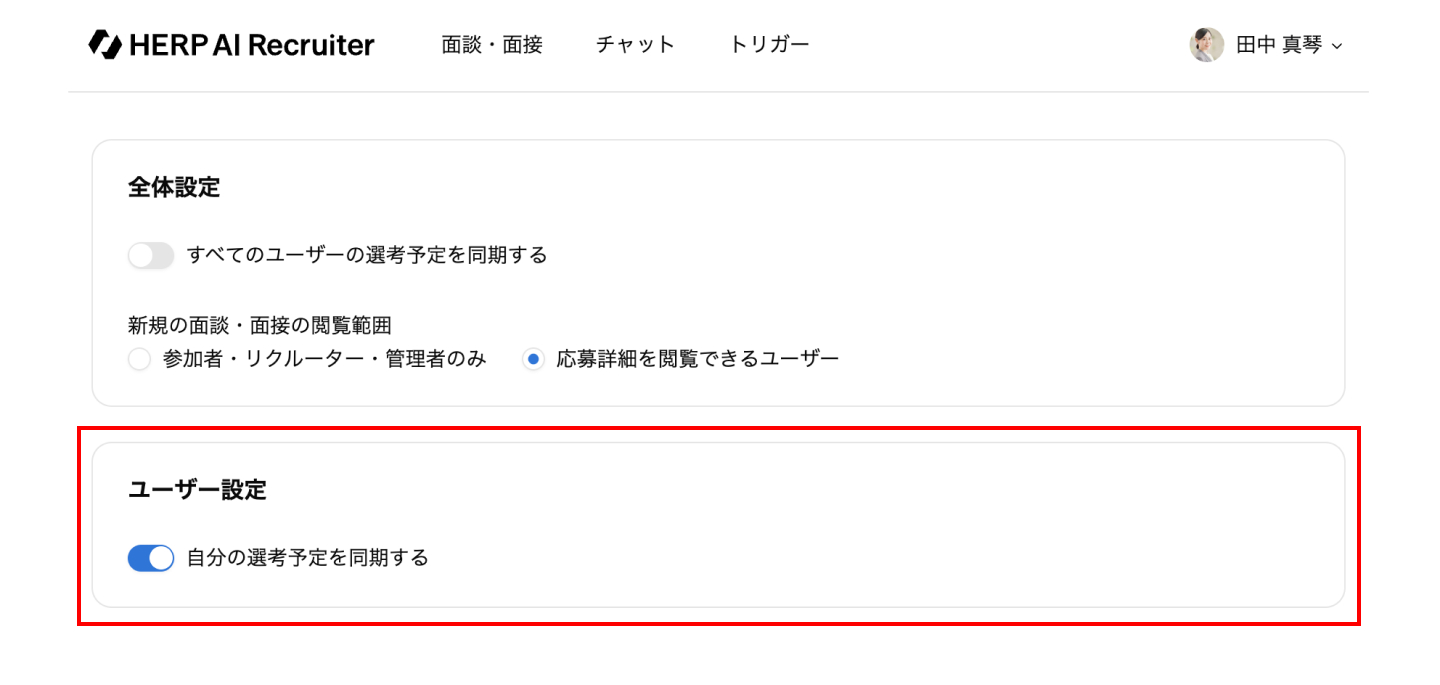This screenshot has width=1440, height=685.
Task: Select the 参加者・リクルーター・管理者のみ radio button
Action: click(139, 359)
